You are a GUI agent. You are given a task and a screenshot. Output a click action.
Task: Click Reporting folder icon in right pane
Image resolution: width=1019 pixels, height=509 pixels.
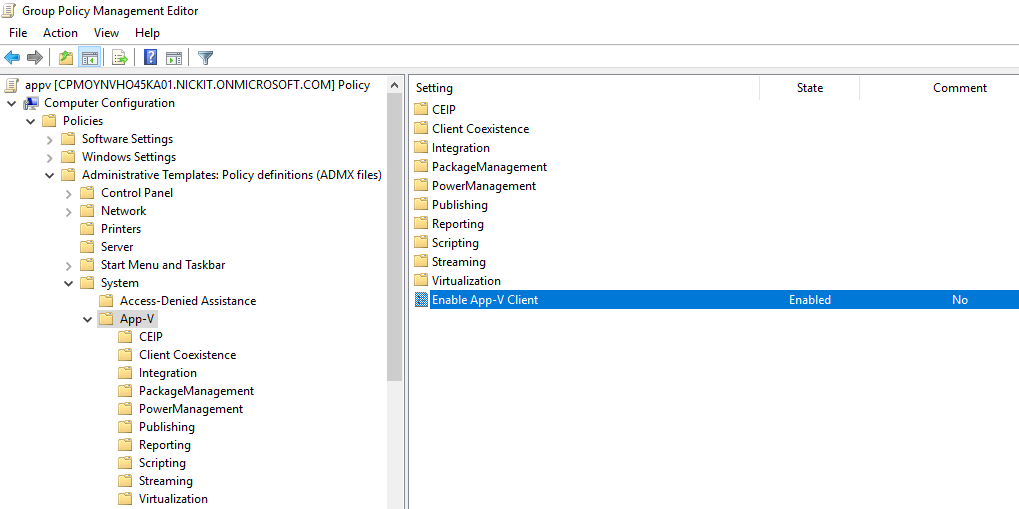(x=421, y=224)
